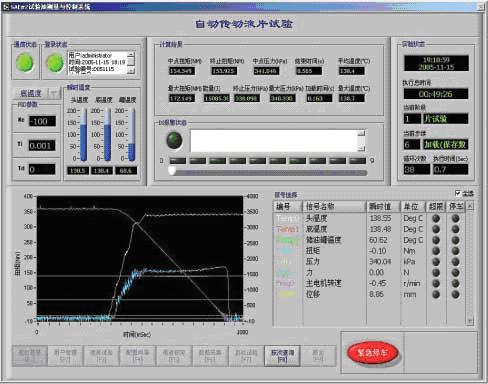
Task: Click the Kc field showing -100
Action: (x=42, y=121)
